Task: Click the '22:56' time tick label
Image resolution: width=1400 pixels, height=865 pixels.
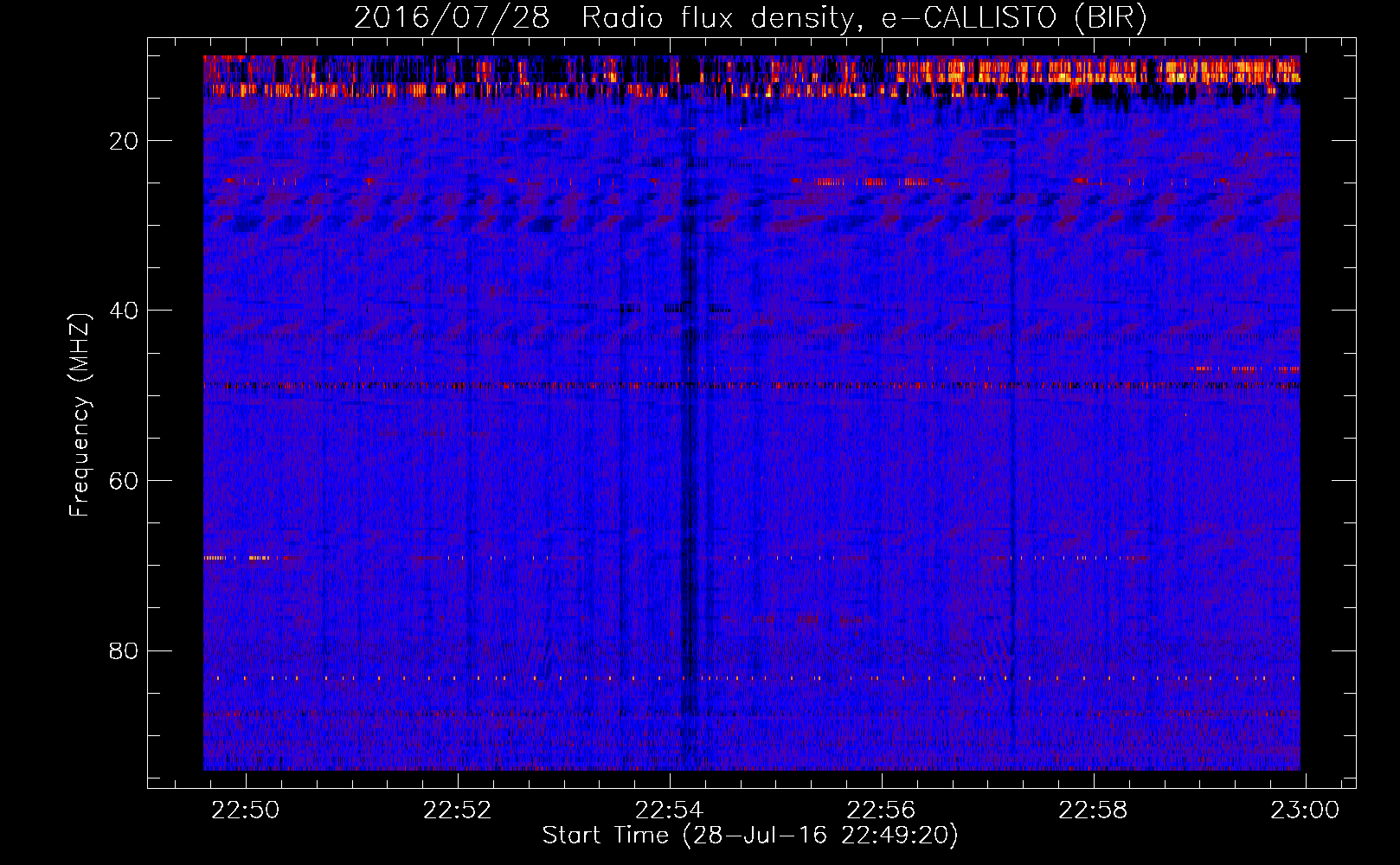Action: [x=882, y=811]
